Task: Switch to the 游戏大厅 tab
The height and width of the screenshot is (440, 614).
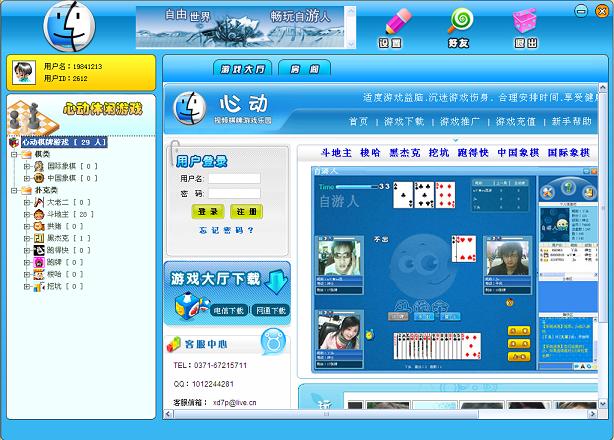Action: click(x=243, y=69)
